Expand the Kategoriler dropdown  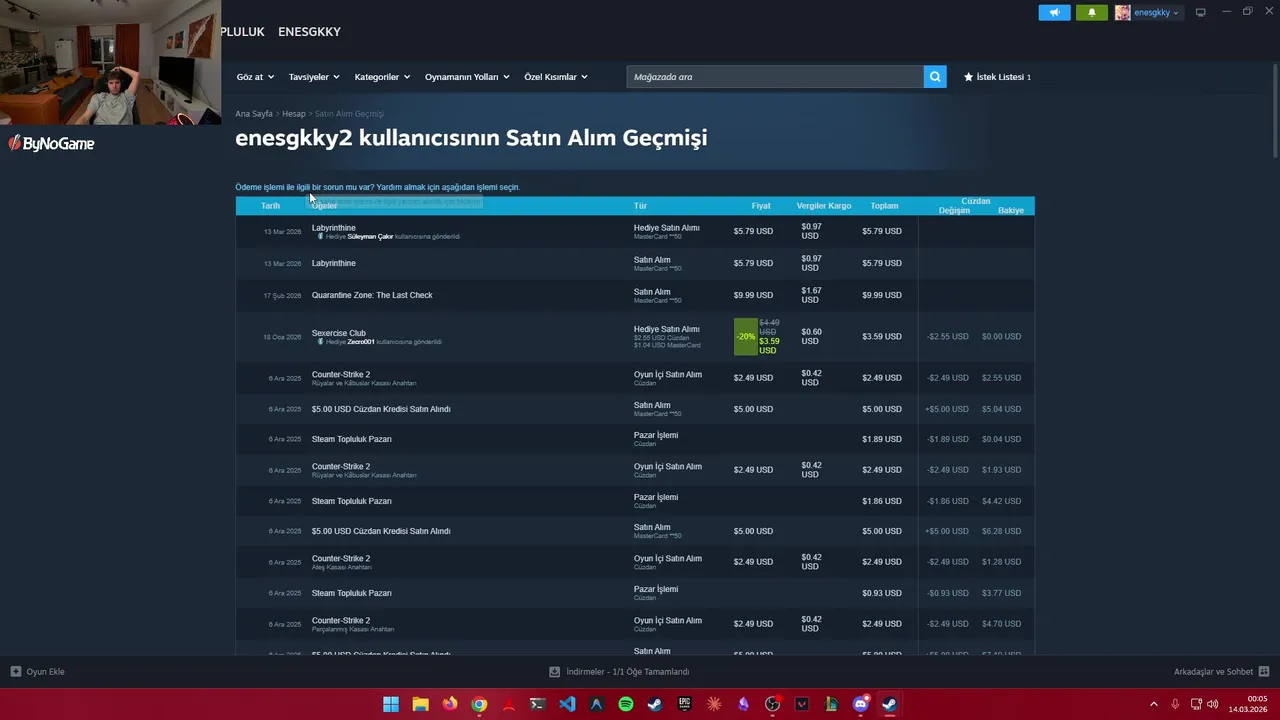click(382, 77)
